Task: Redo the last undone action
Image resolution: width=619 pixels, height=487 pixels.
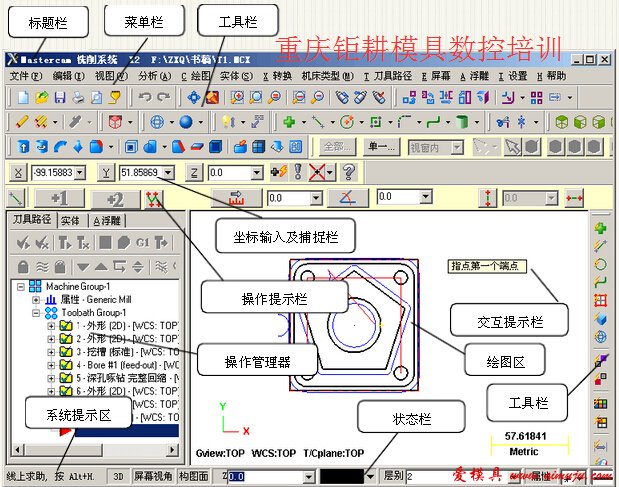Action: [x=163, y=97]
